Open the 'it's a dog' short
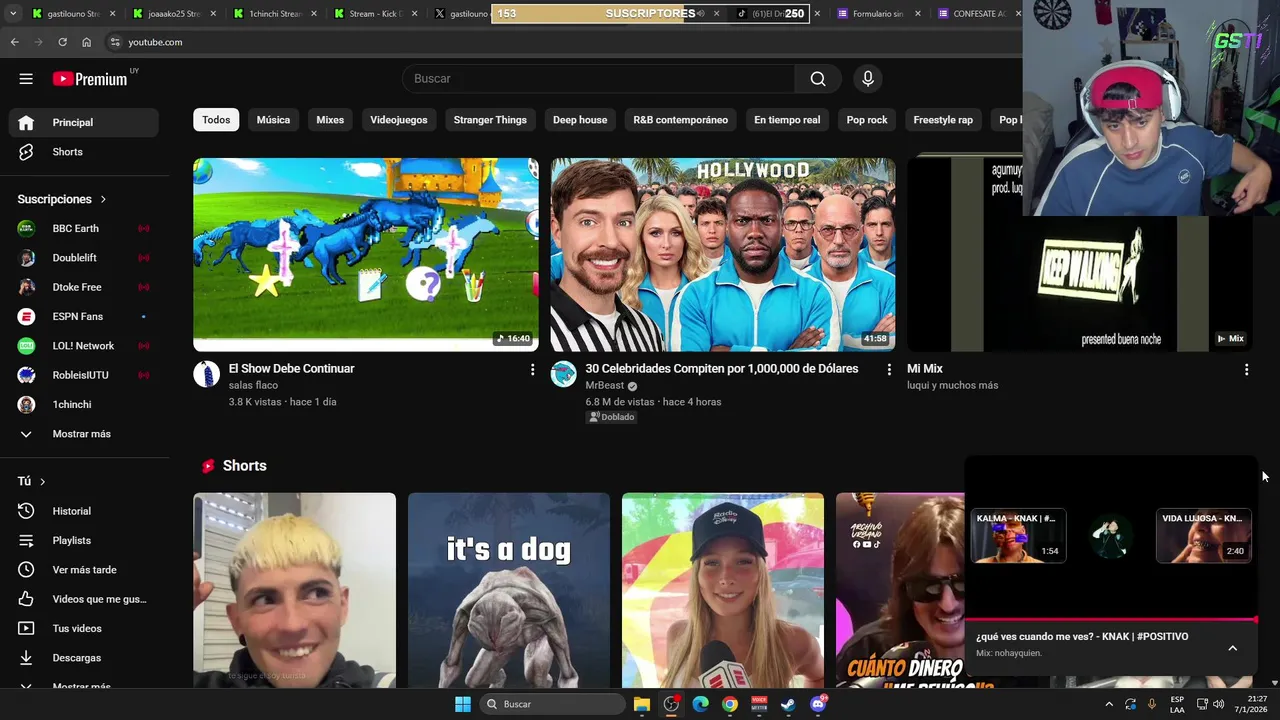Screen dimensions: 1280x720 509,590
